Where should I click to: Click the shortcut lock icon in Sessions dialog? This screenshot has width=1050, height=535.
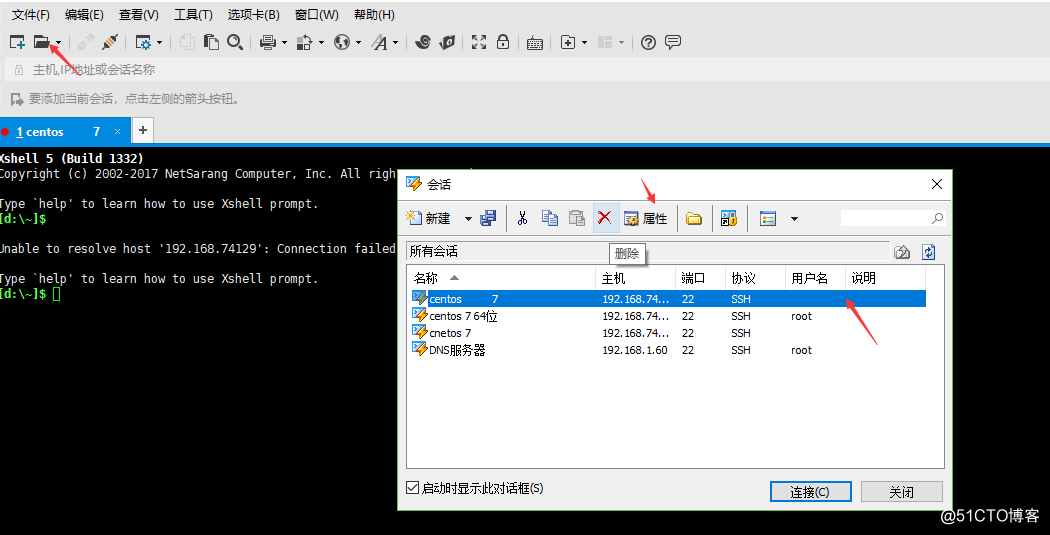coord(729,218)
